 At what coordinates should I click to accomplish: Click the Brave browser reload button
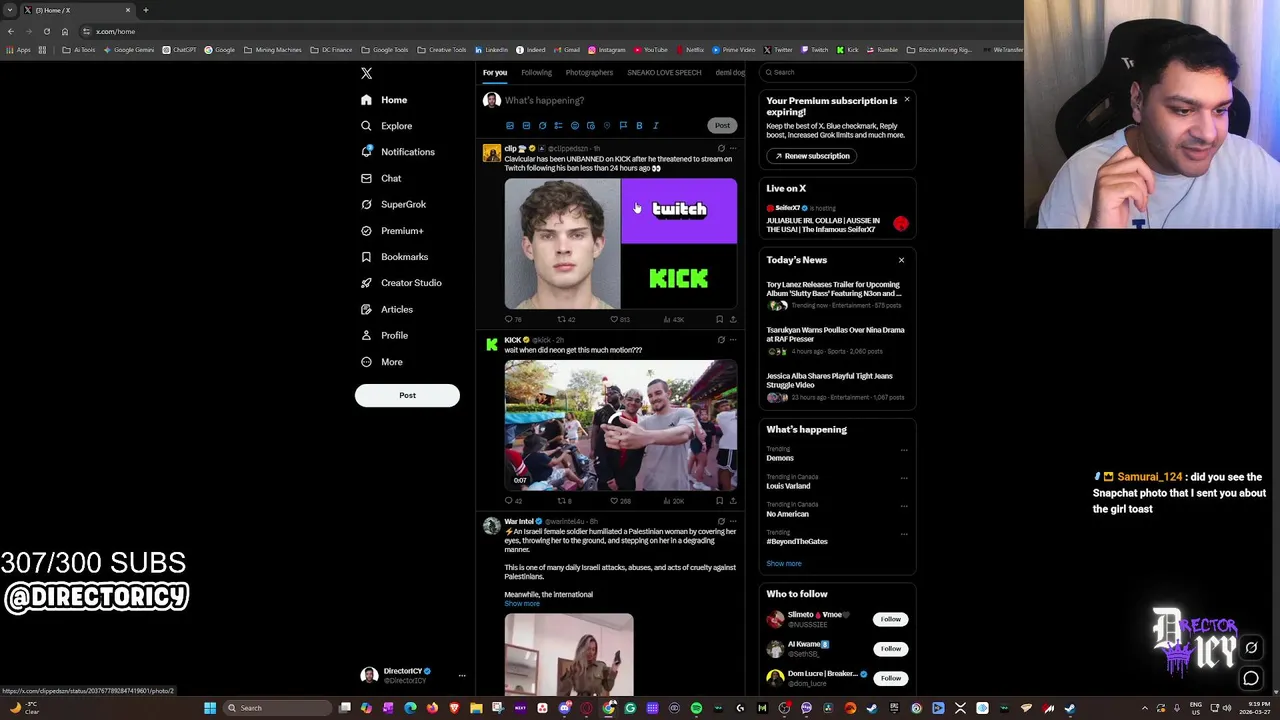pyautogui.click(x=46, y=31)
